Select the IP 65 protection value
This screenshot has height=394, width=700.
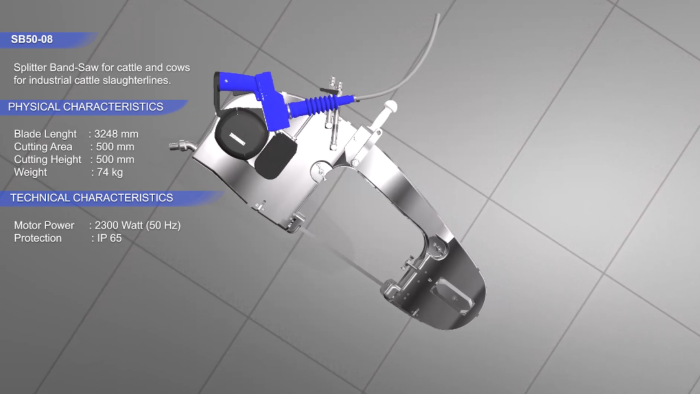109,238
